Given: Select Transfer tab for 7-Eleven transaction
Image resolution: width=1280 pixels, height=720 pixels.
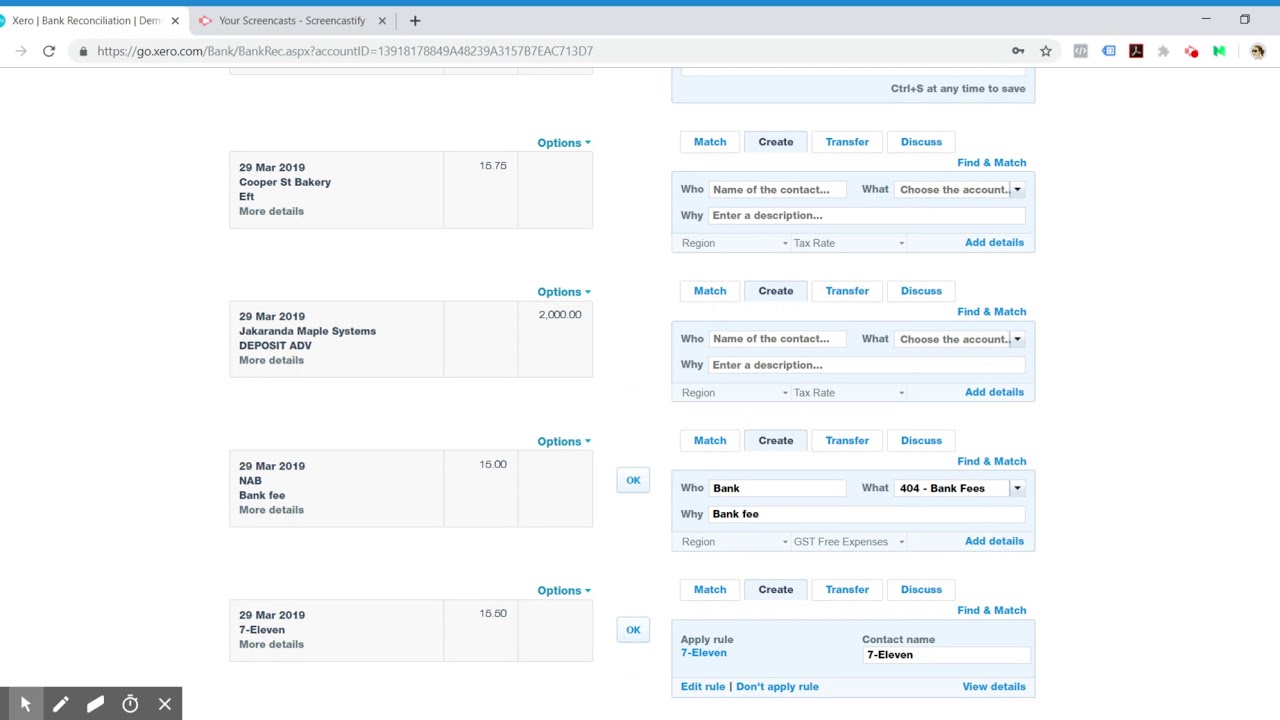Looking at the screenshot, I should 847,589.
